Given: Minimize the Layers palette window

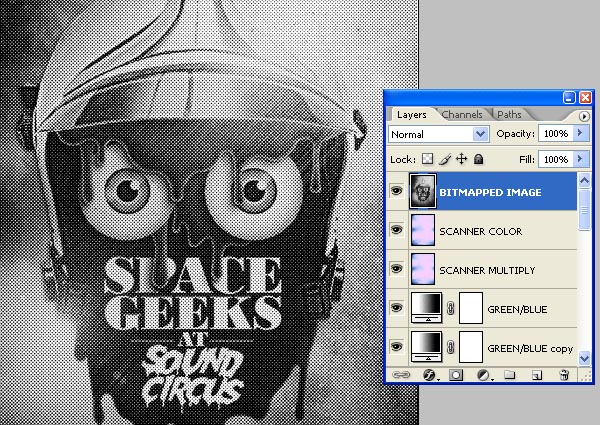Looking at the screenshot, I should [569, 98].
